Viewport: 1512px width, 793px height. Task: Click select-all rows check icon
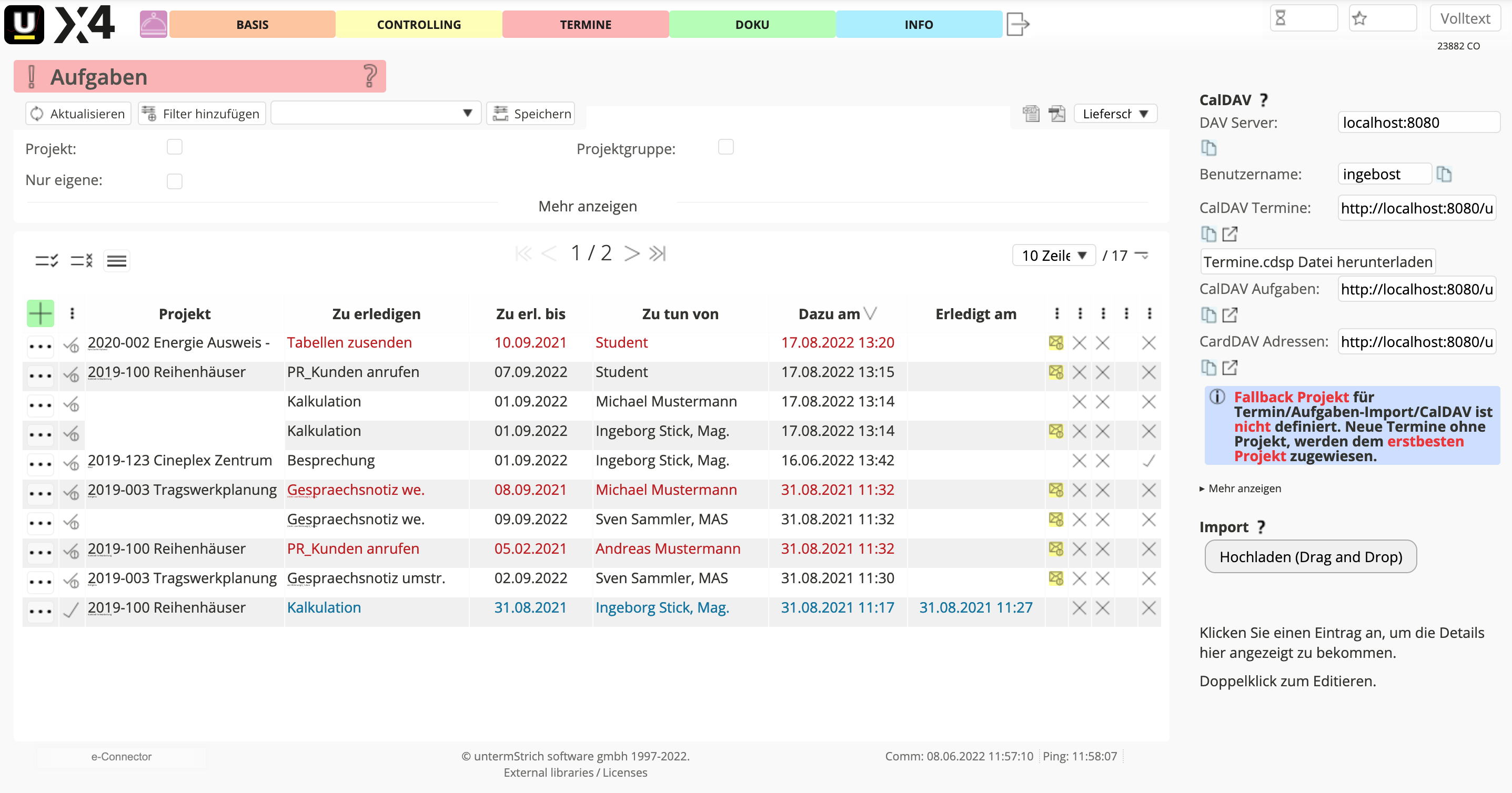click(x=46, y=260)
